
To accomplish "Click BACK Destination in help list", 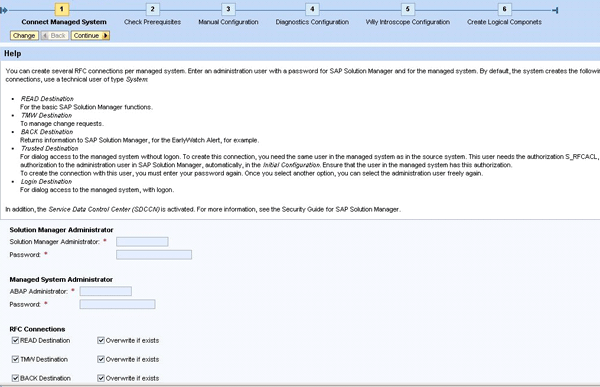I will 47,132.
